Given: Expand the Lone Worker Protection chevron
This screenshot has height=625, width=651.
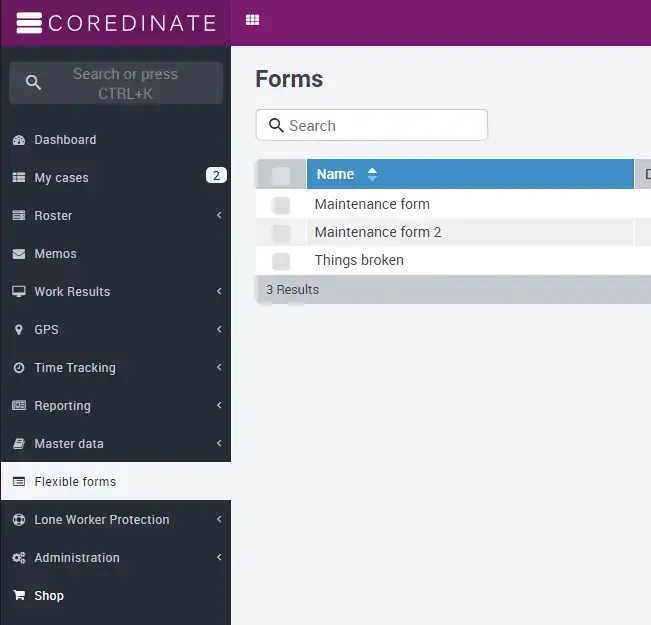Looking at the screenshot, I should point(219,519).
